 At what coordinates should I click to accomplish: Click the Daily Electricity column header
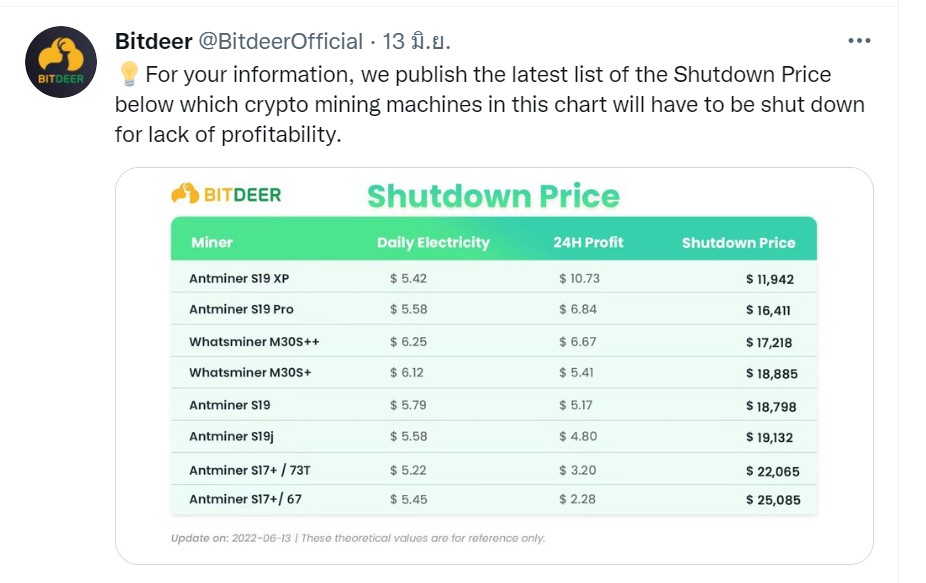433,242
